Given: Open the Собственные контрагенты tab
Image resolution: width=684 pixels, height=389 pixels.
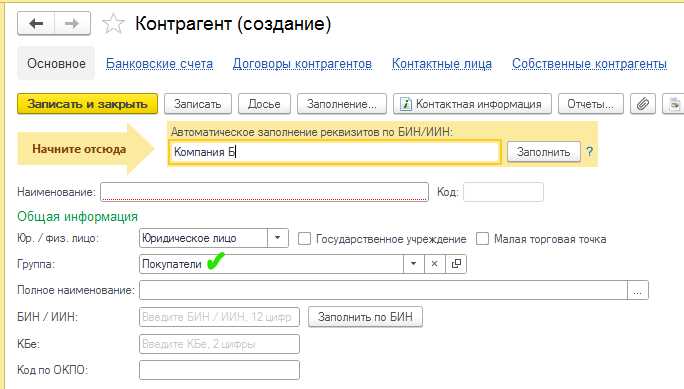Looking at the screenshot, I should (x=589, y=64).
